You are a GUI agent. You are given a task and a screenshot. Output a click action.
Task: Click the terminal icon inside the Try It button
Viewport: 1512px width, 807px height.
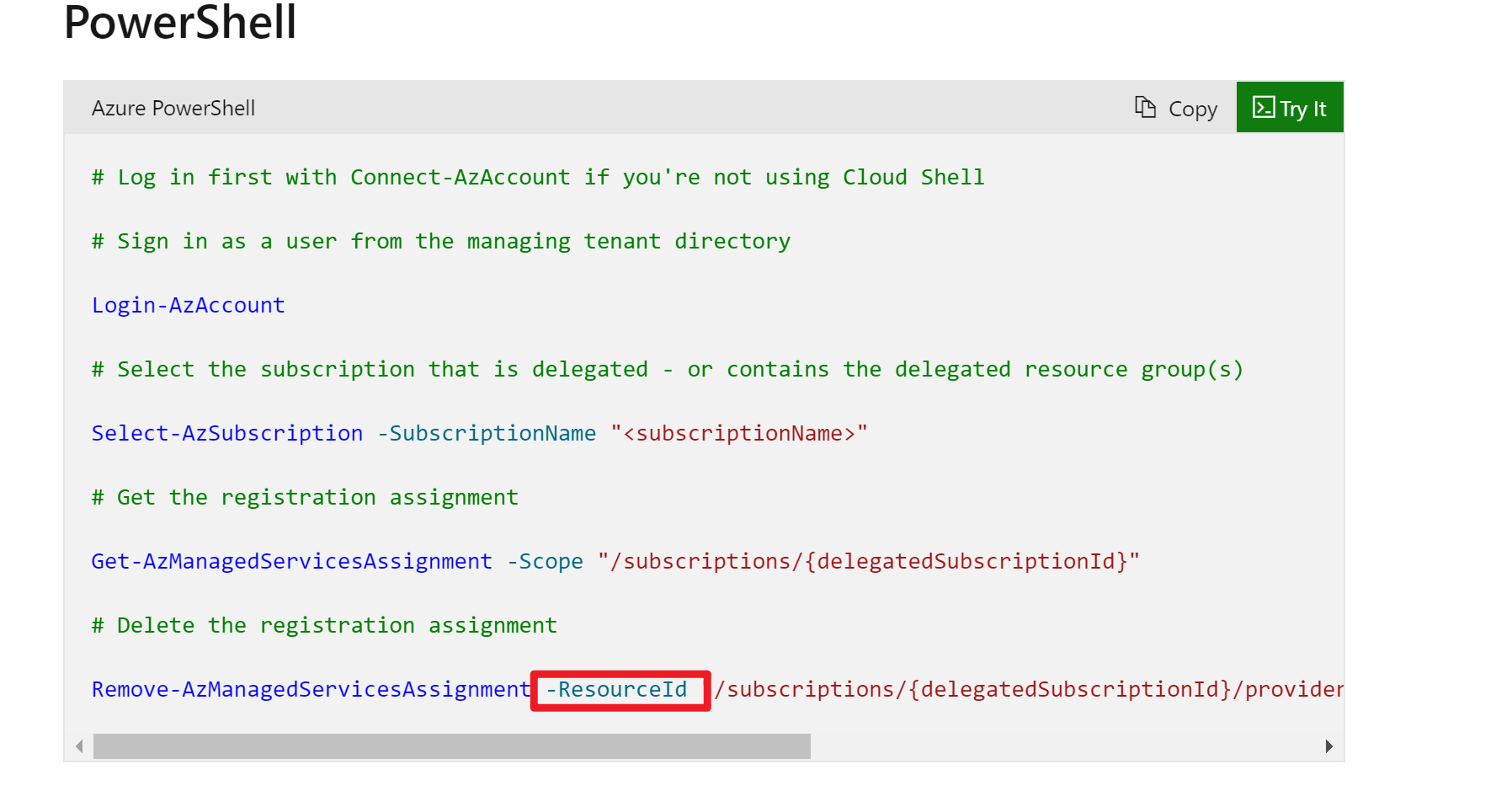tap(1264, 108)
